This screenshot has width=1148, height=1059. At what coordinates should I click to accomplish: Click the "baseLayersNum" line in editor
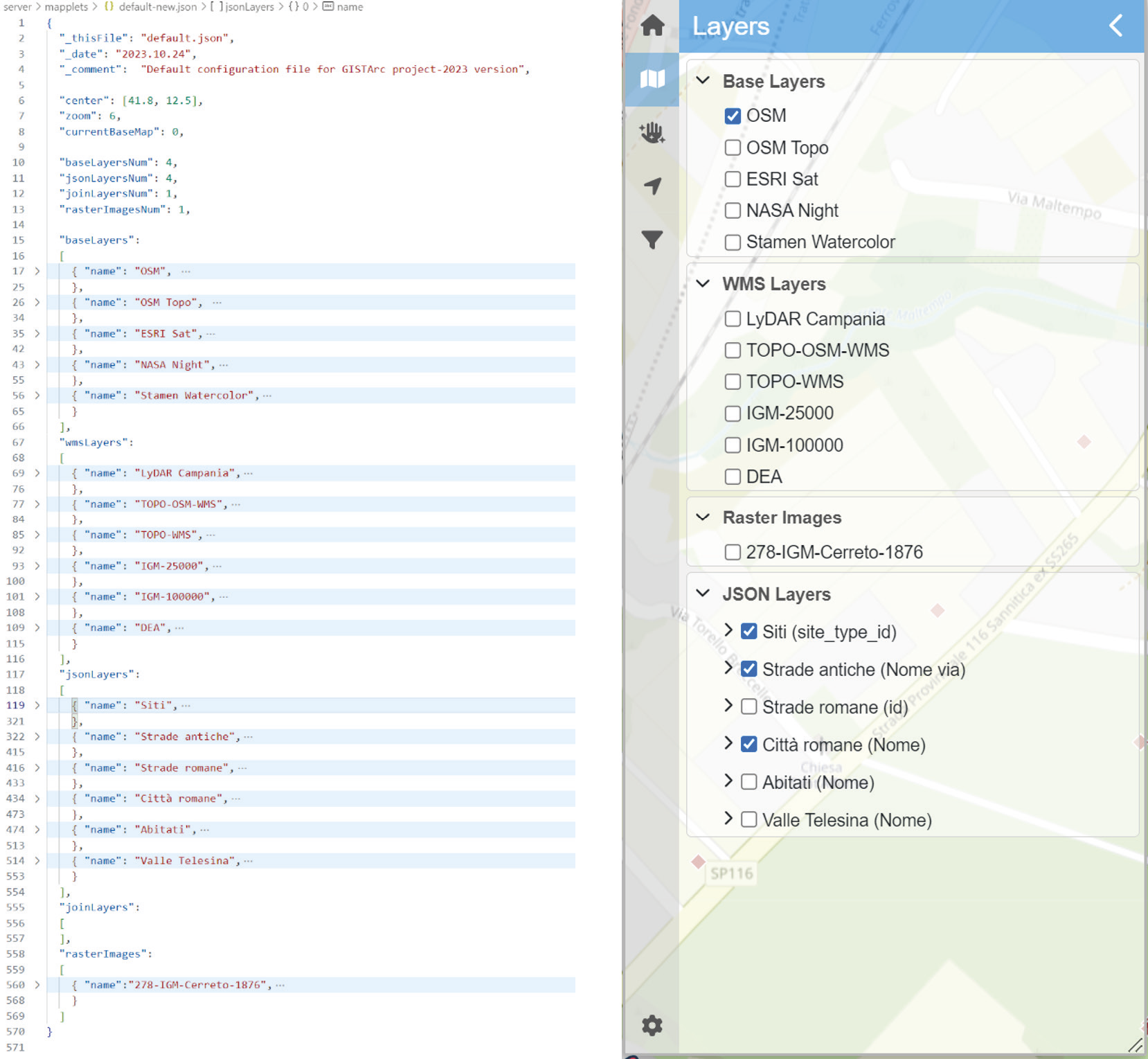tap(118, 163)
